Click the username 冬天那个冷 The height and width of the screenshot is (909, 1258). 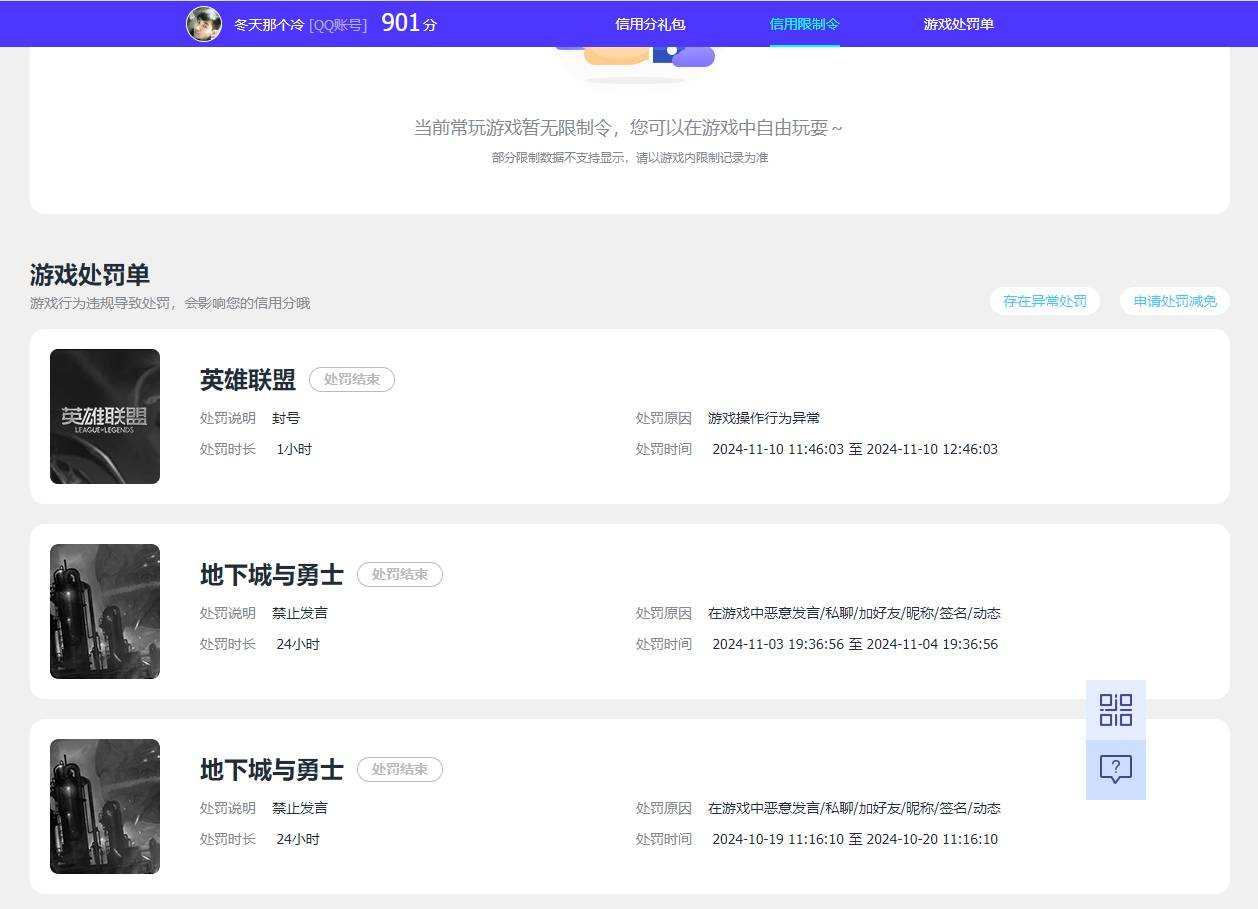pyautogui.click(x=269, y=25)
